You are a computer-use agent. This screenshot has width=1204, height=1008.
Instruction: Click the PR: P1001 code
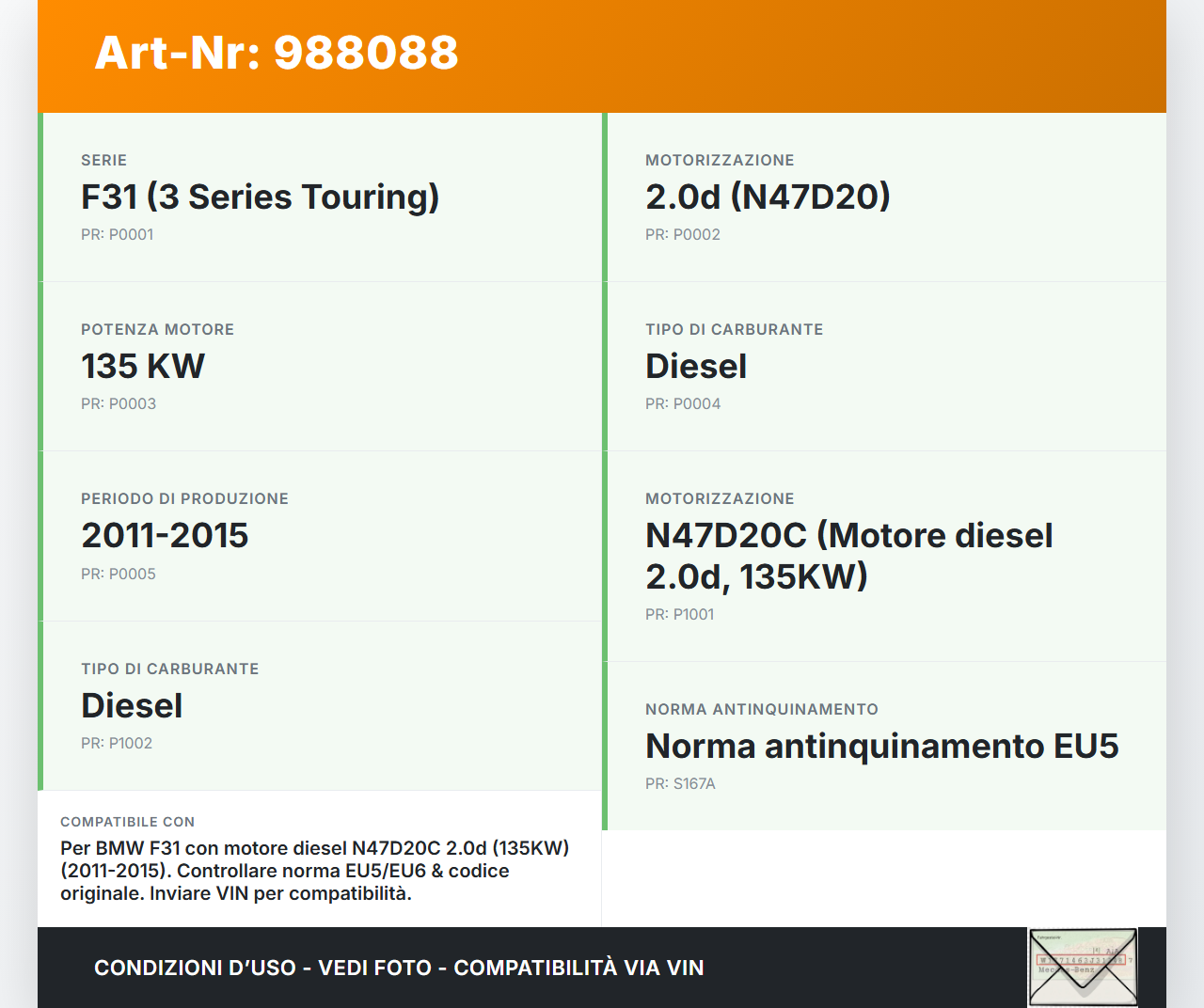pos(679,615)
